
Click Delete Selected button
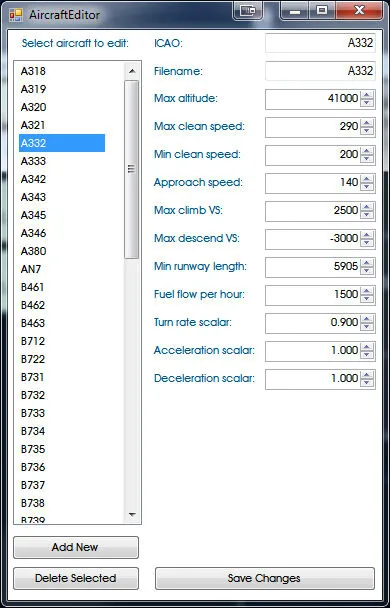(76, 578)
